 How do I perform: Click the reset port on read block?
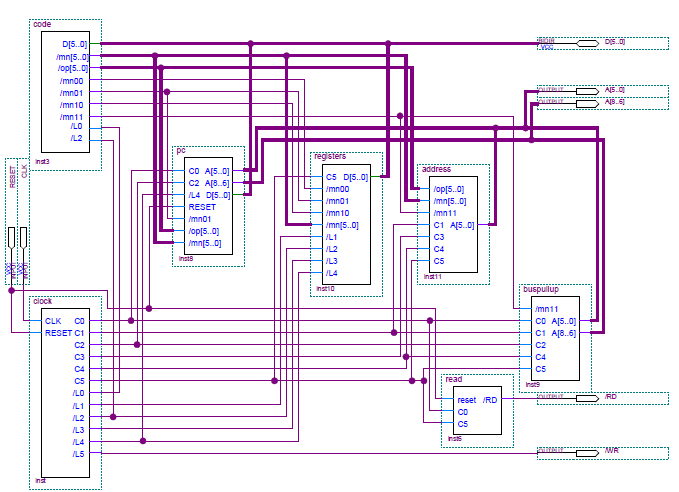[x=466, y=400]
